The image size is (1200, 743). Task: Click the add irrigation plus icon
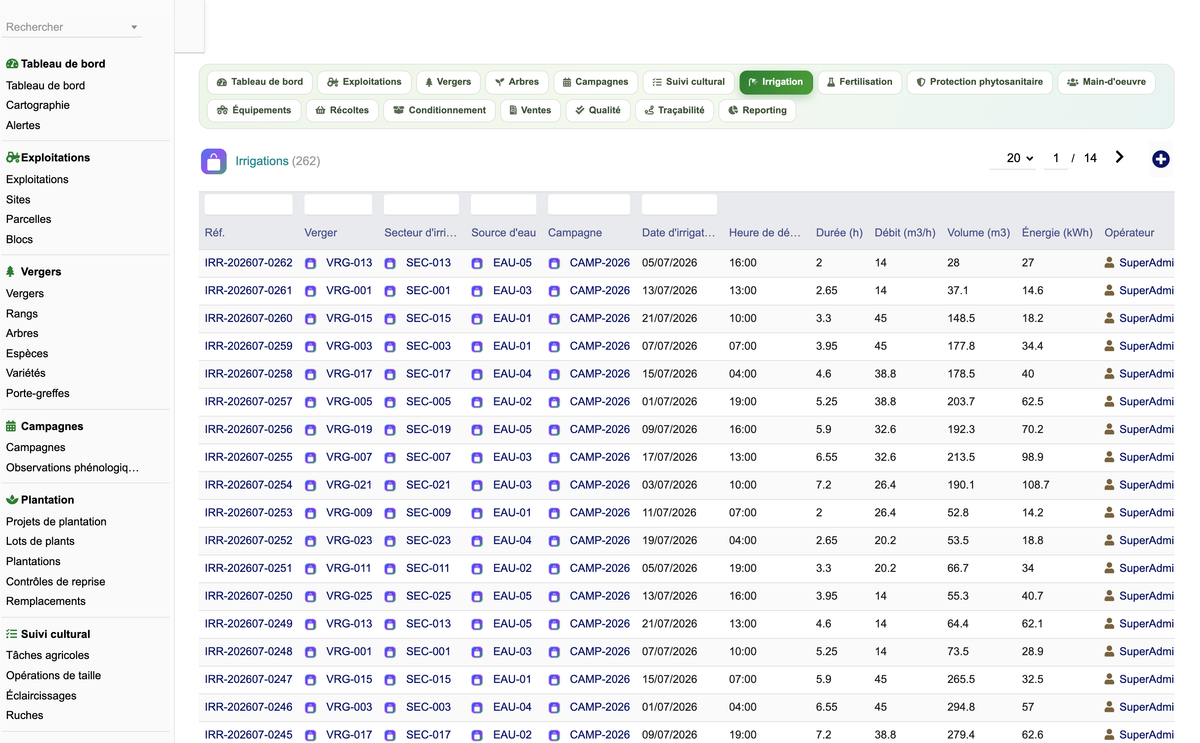pyautogui.click(x=1161, y=159)
